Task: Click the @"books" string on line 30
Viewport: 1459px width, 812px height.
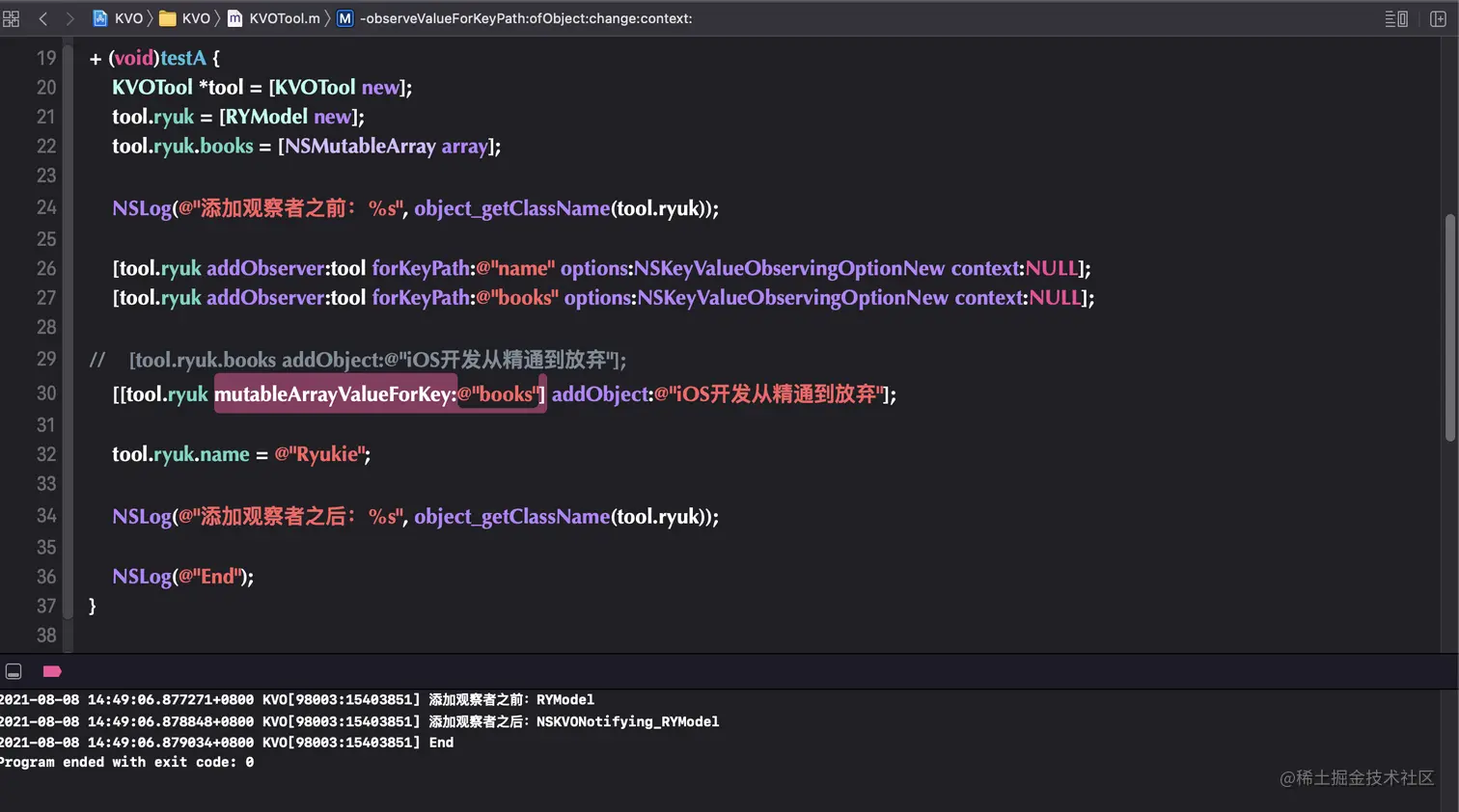Action: point(497,393)
